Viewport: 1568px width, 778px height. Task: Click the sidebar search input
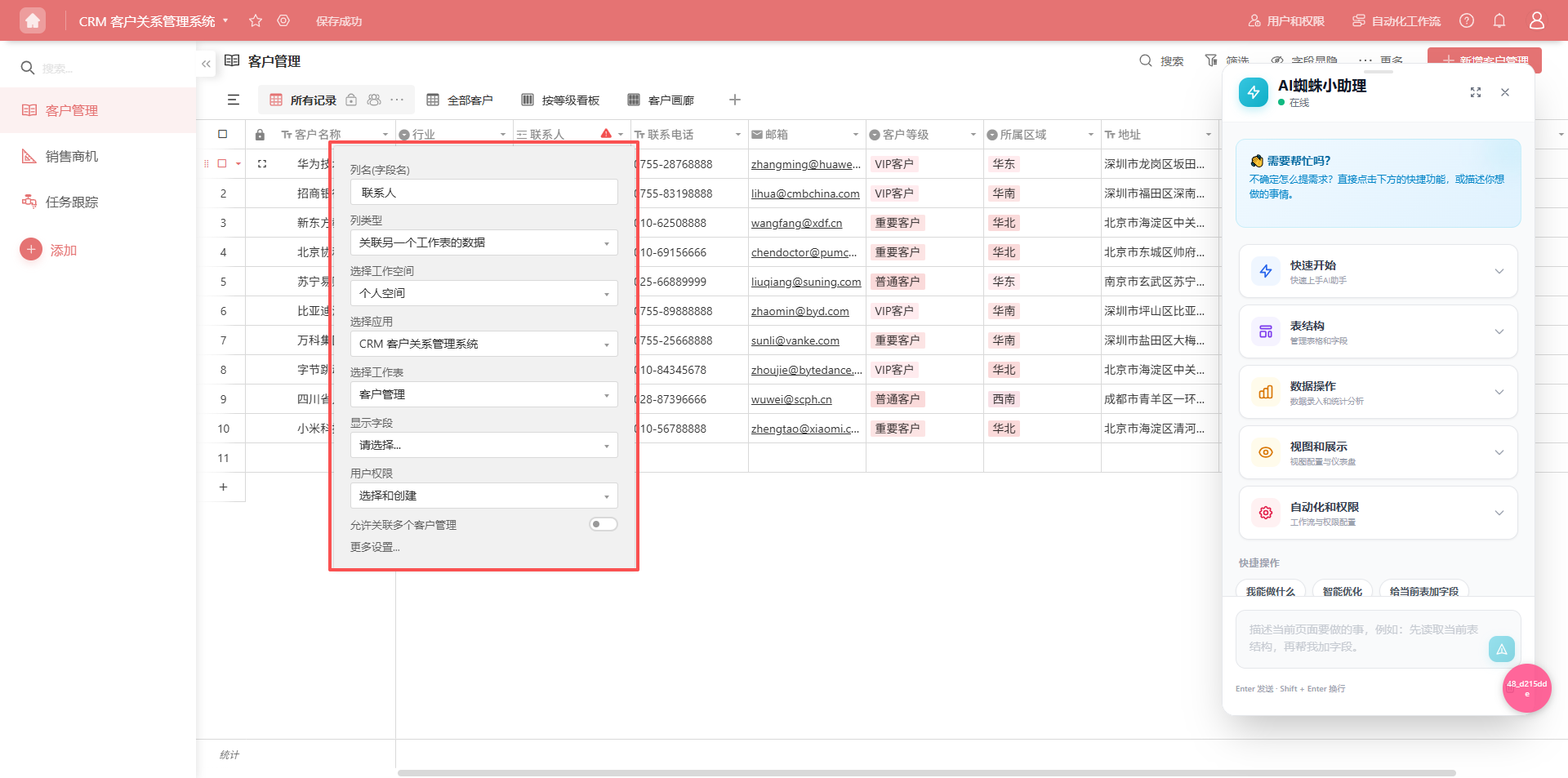(x=114, y=68)
